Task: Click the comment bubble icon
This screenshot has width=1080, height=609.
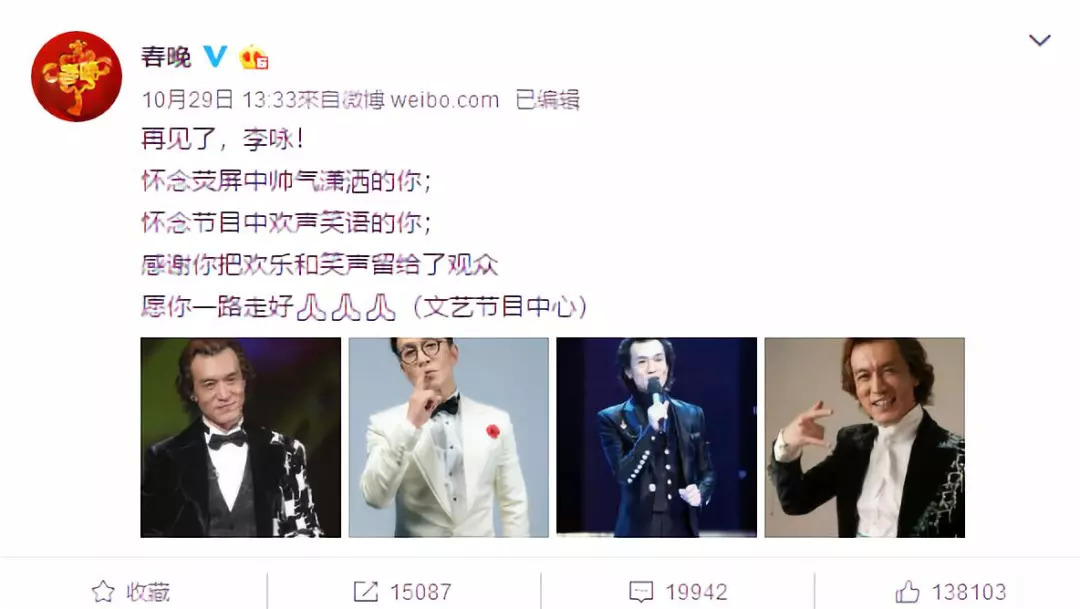Action: click(641, 591)
